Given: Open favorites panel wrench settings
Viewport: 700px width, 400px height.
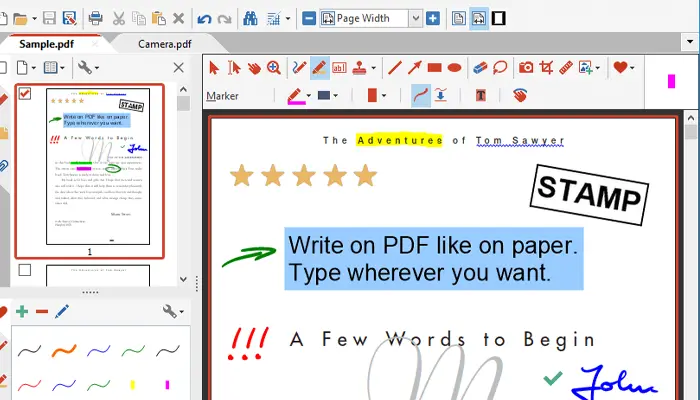Looking at the screenshot, I should coord(173,311).
